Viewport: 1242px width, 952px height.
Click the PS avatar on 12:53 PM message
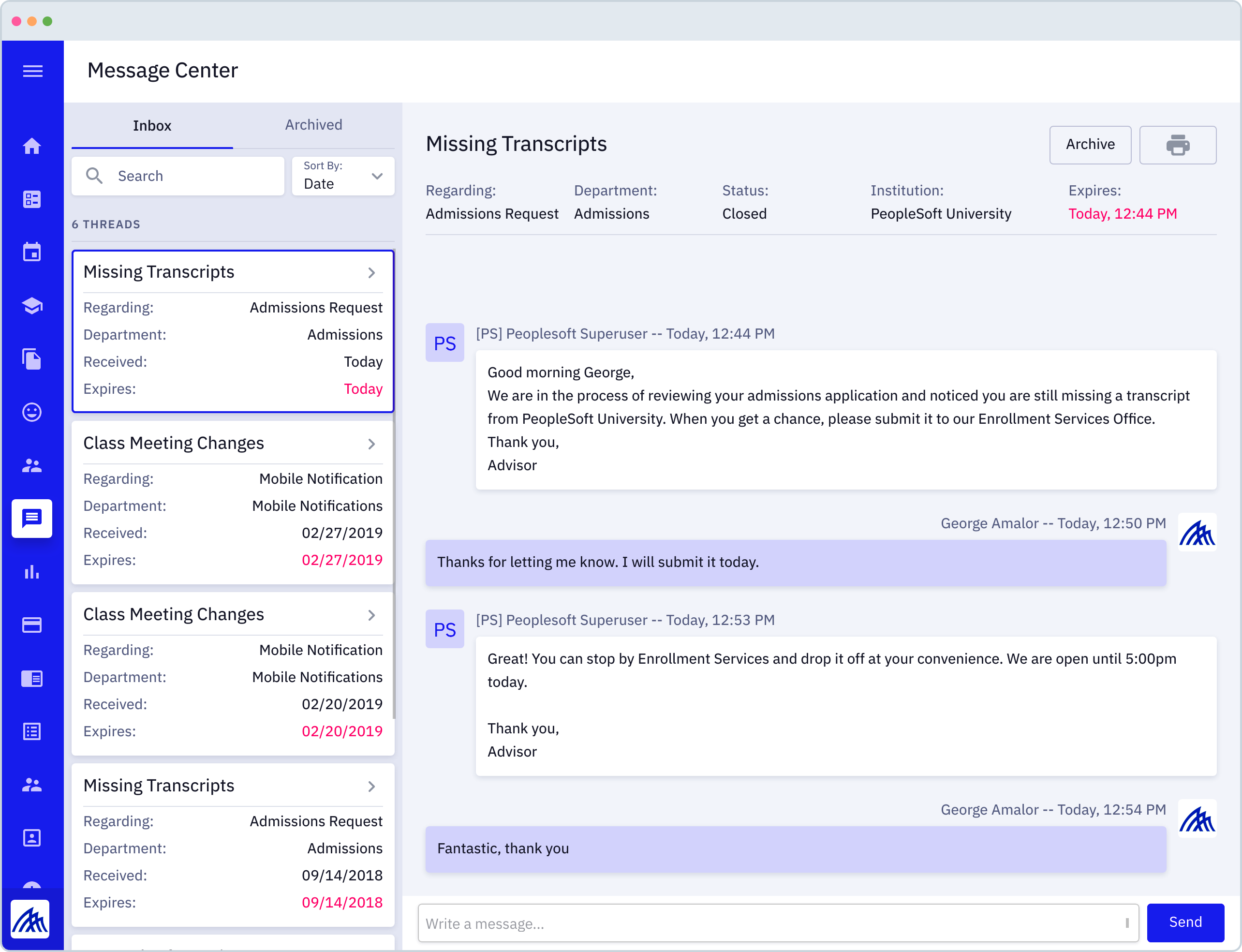click(445, 629)
